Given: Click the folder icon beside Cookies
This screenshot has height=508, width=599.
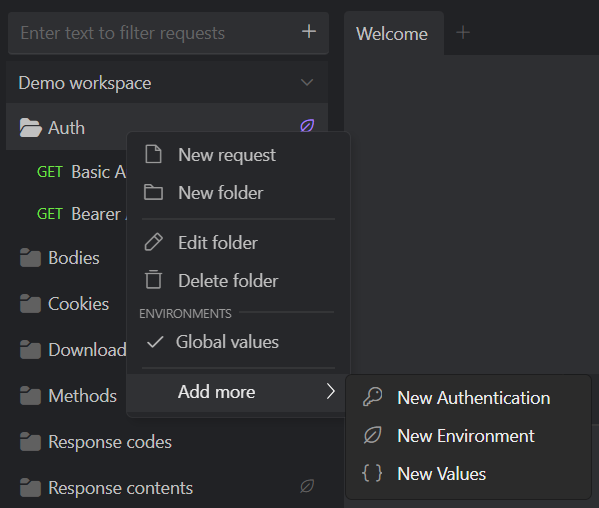Looking at the screenshot, I should pyautogui.click(x=30, y=304).
